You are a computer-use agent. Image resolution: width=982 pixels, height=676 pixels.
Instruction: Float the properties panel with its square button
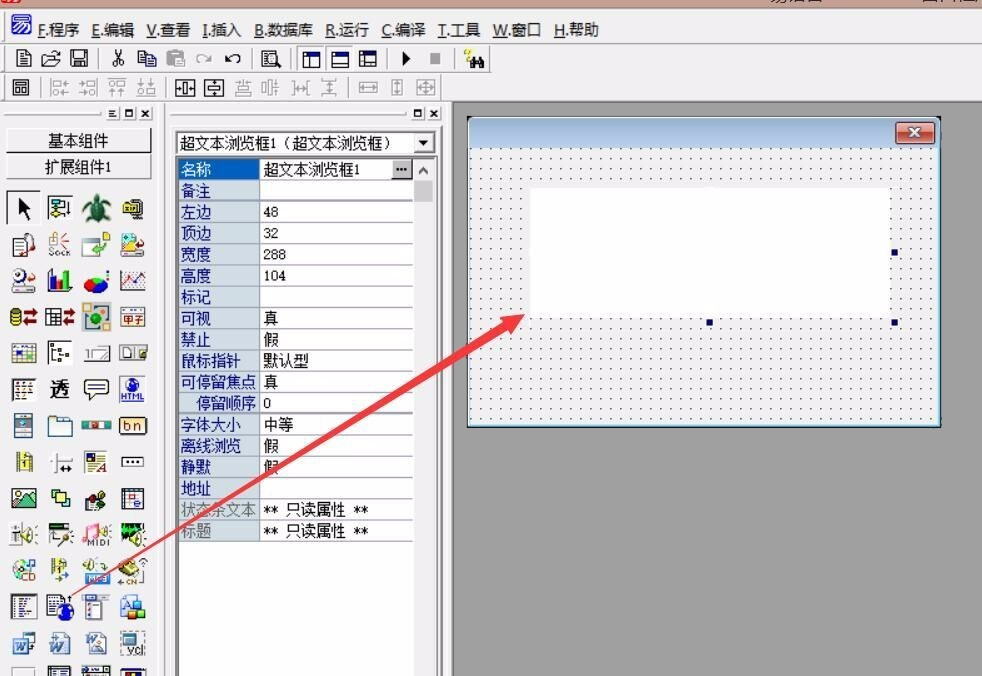coord(418,113)
